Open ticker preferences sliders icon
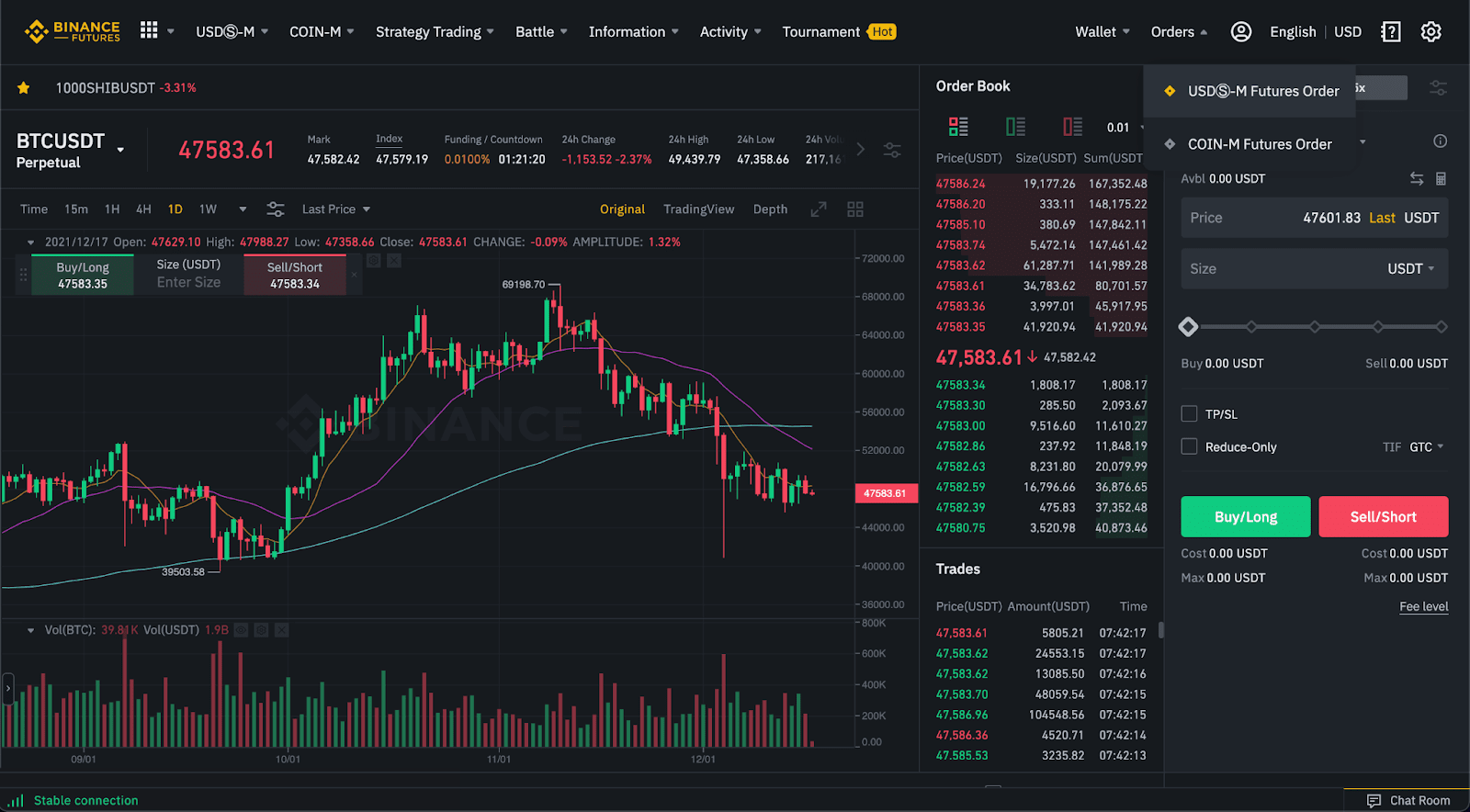 pyautogui.click(x=892, y=150)
